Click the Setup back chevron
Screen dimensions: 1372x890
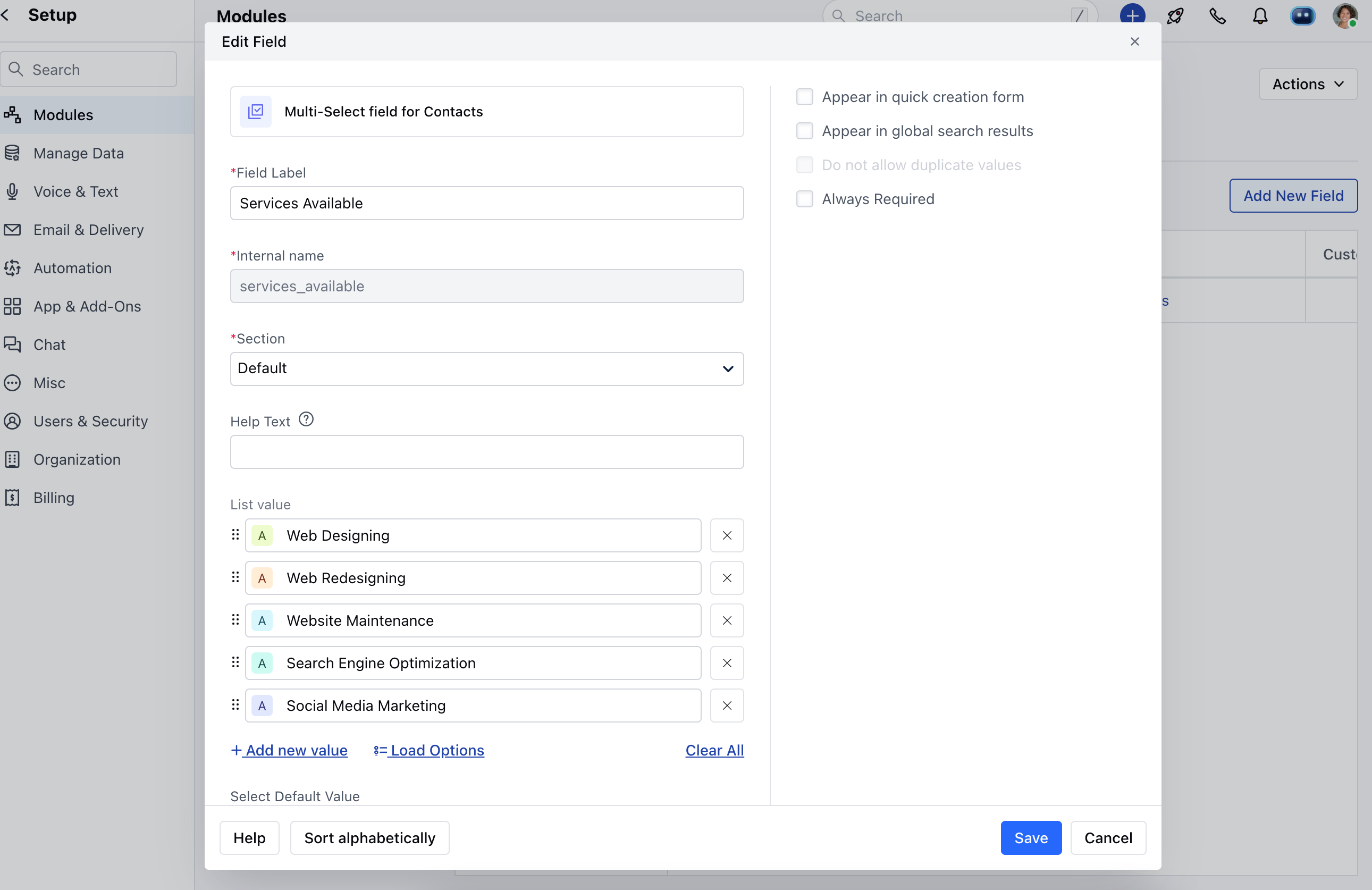click(x=6, y=15)
